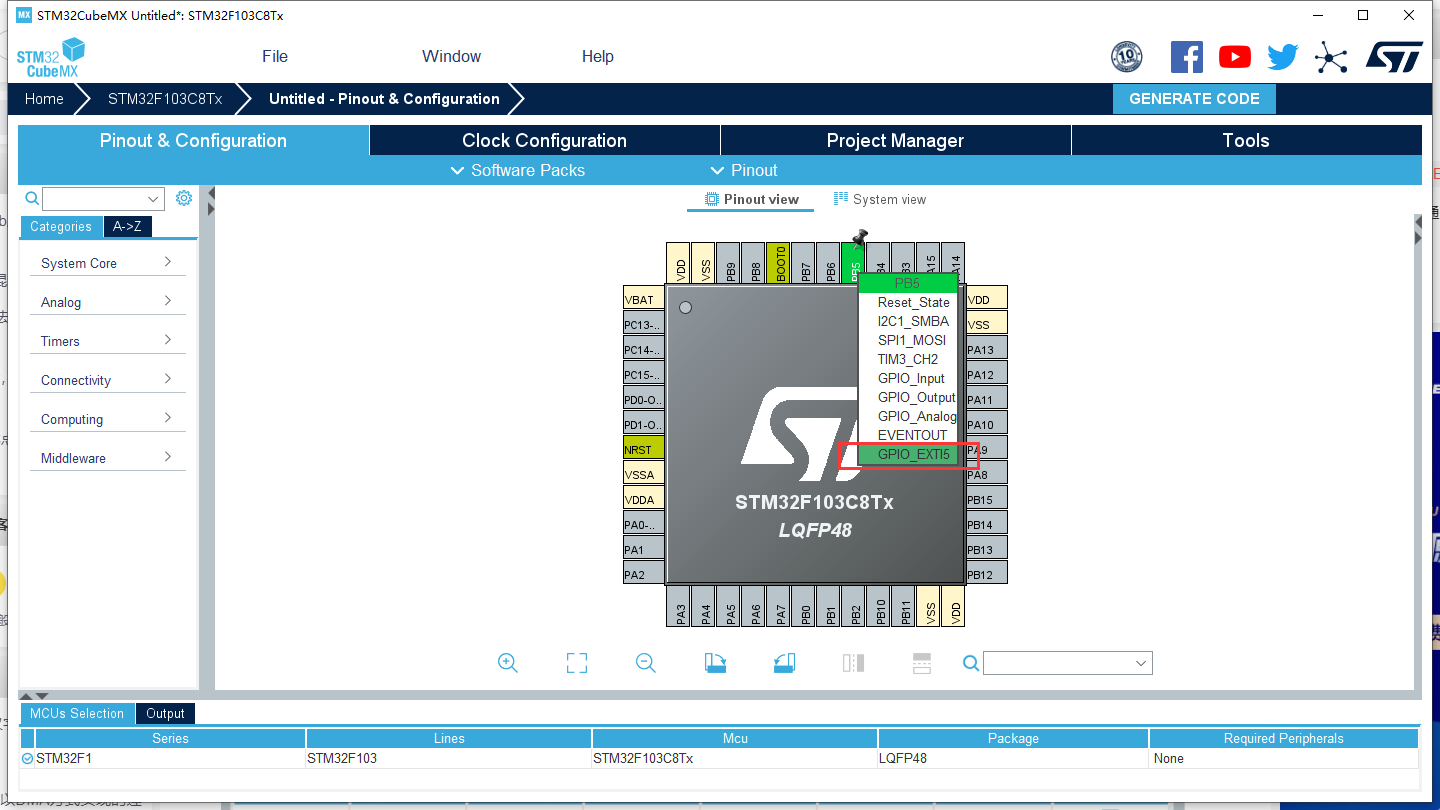Select EVENTOUT in the pin menu
The height and width of the screenshot is (810, 1440).
click(x=909, y=435)
